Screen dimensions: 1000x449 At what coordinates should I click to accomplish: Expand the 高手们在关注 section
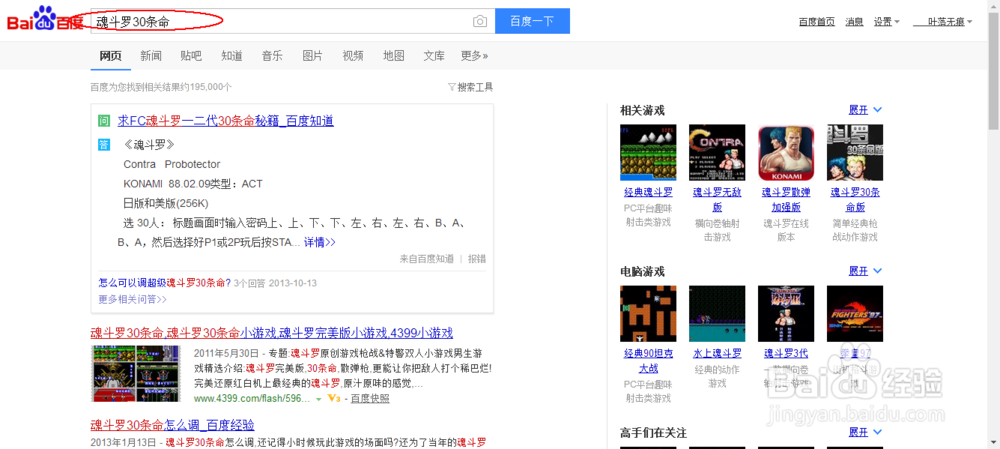tap(865, 432)
